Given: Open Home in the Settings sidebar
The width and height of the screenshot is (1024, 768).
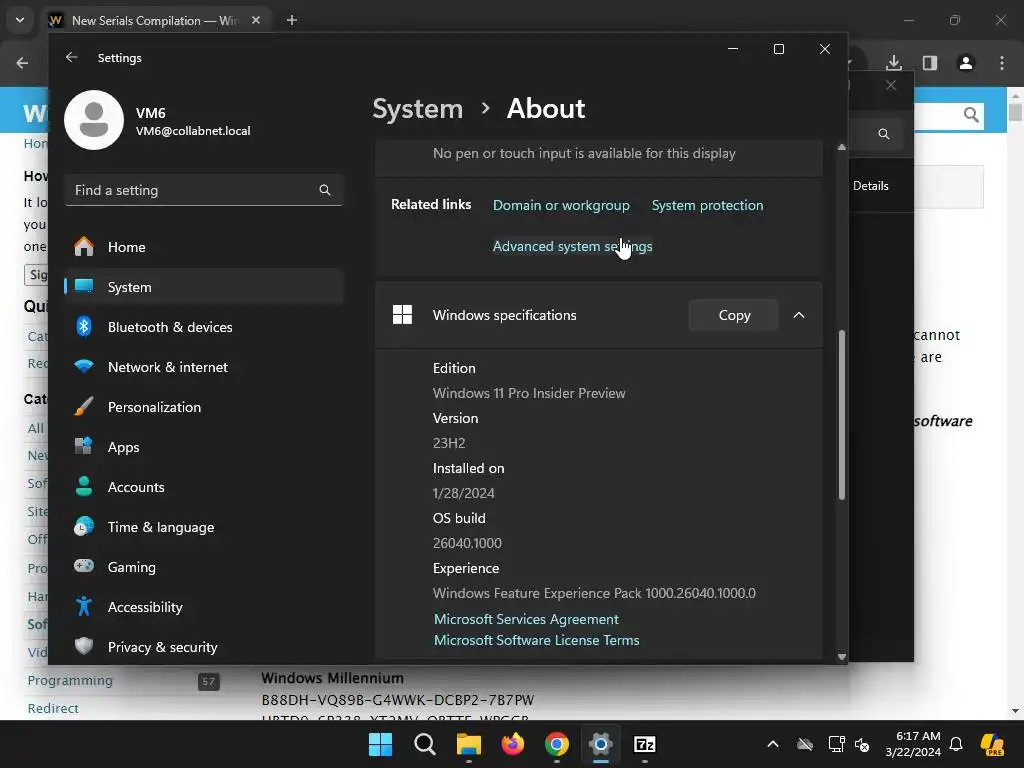Looking at the screenshot, I should pyautogui.click(x=204, y=247).
